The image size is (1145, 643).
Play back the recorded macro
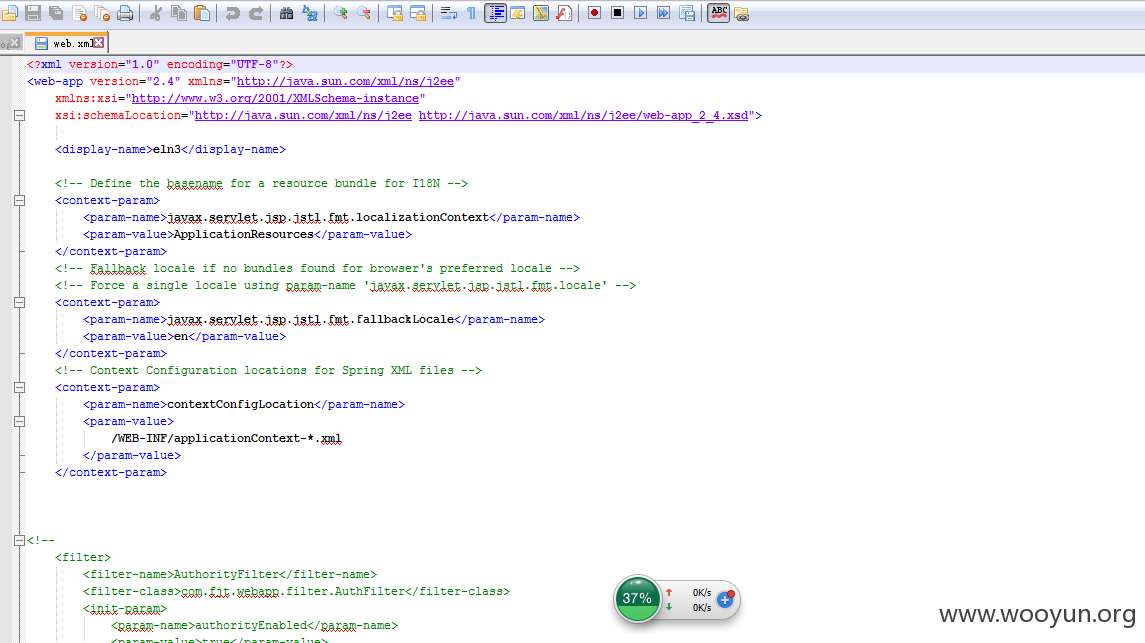coord(640,13)
